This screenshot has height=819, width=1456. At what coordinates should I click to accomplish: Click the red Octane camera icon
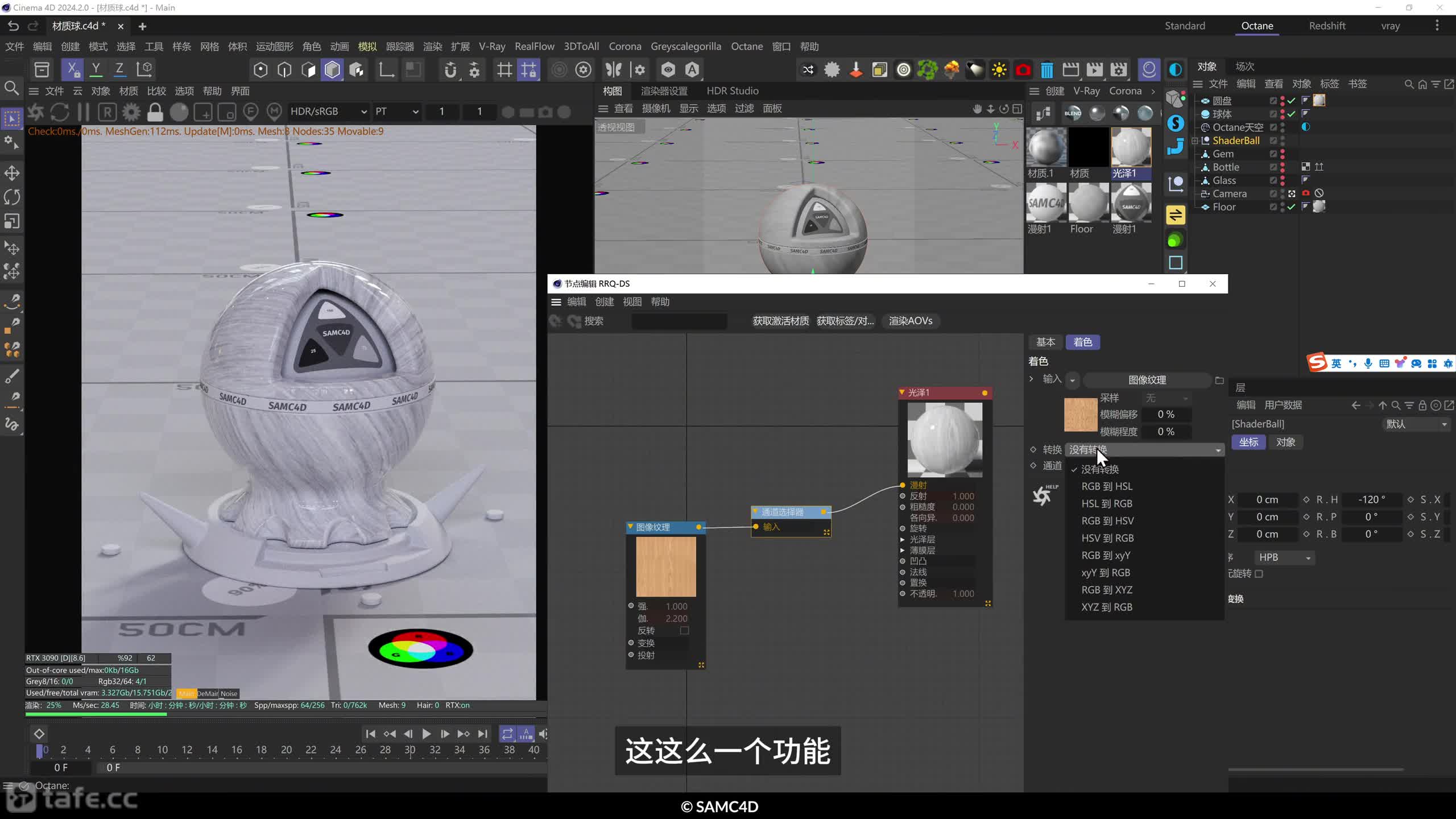(x=1023, y=70)
